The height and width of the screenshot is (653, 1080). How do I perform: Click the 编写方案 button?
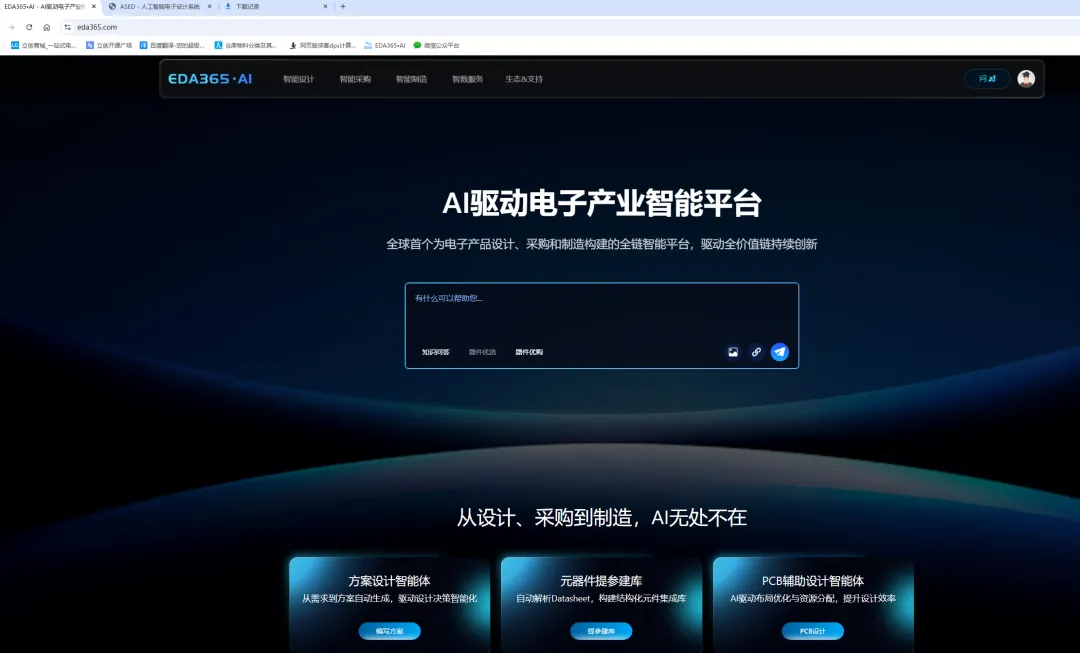(x=389, y=631)
